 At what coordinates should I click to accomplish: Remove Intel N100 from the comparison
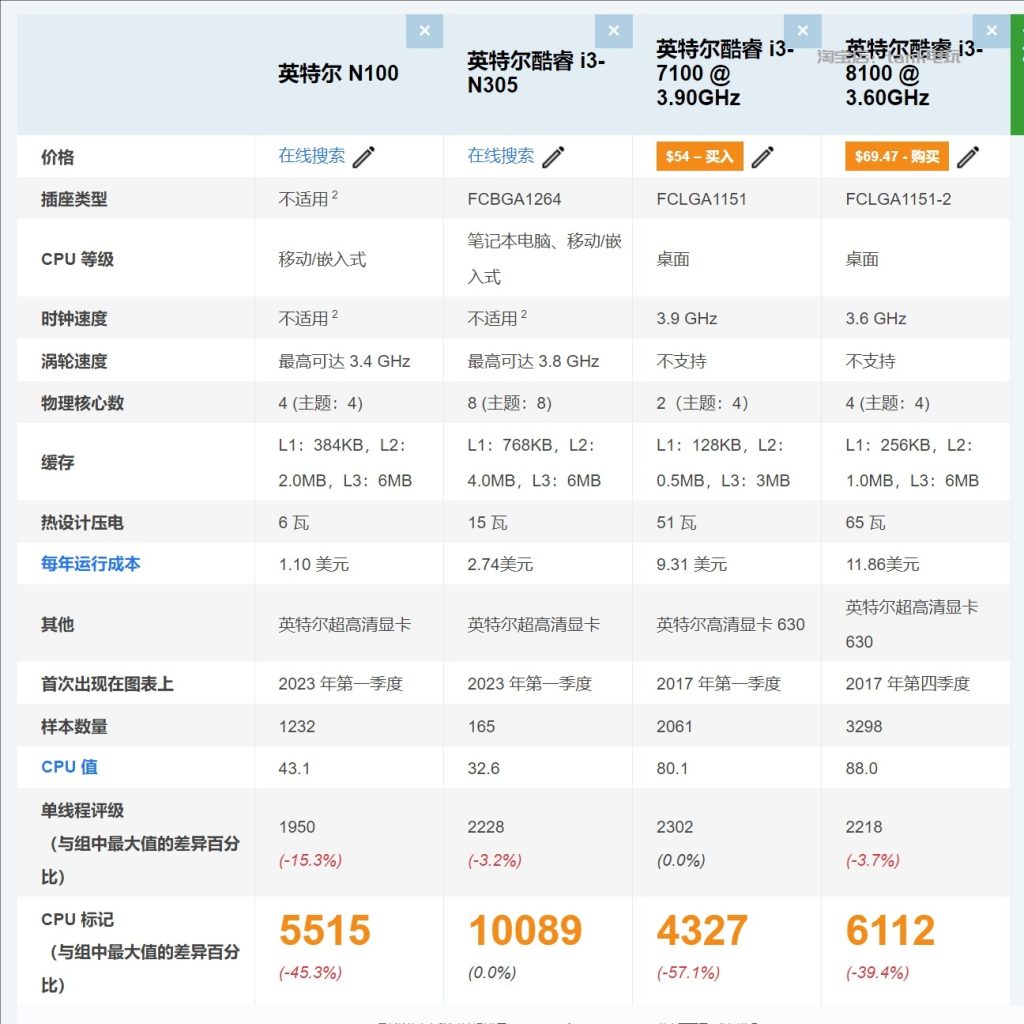tap(425, 31)
